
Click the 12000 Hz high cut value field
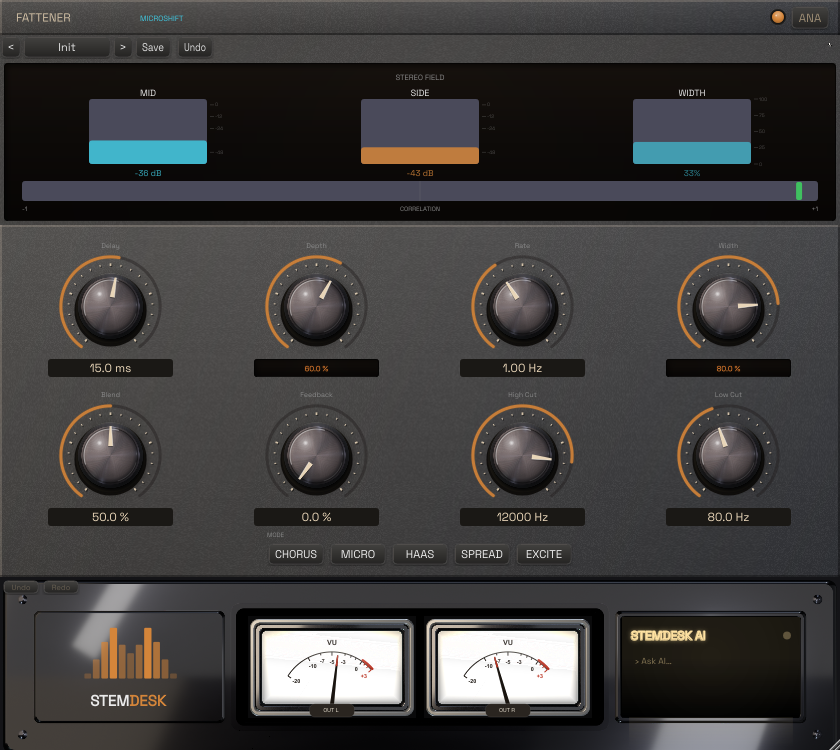click(x=522, y=517)
